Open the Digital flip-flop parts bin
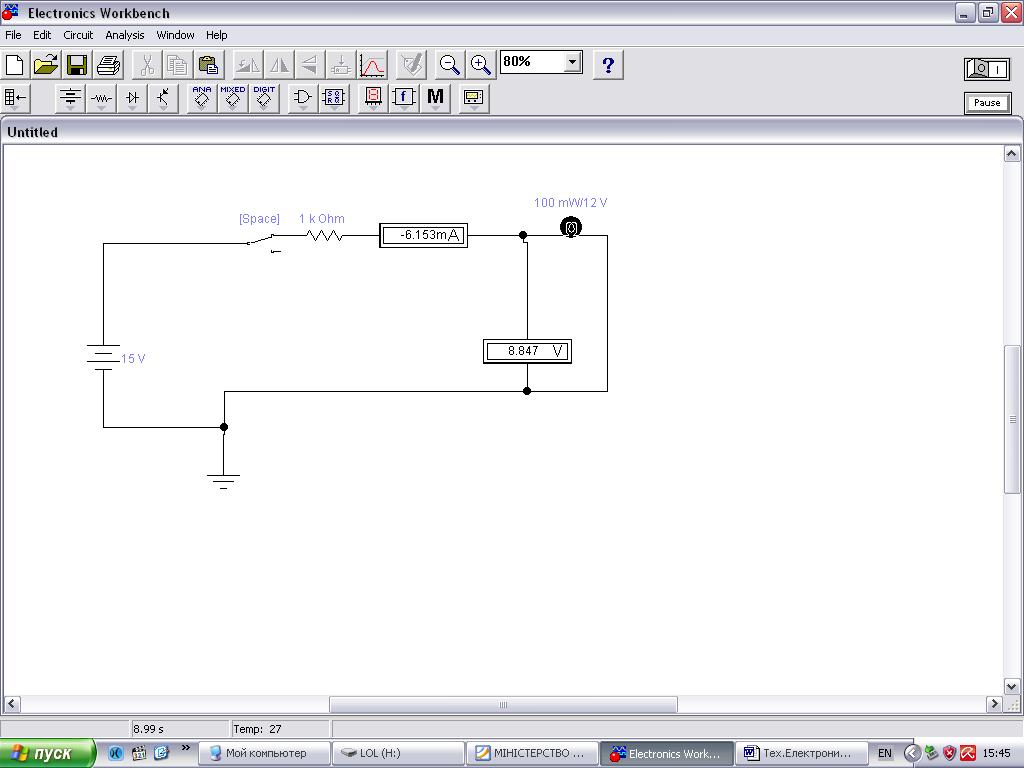The height and width of the screenshot is (768, 1024). pyautogui.click(x=334, y=98)
